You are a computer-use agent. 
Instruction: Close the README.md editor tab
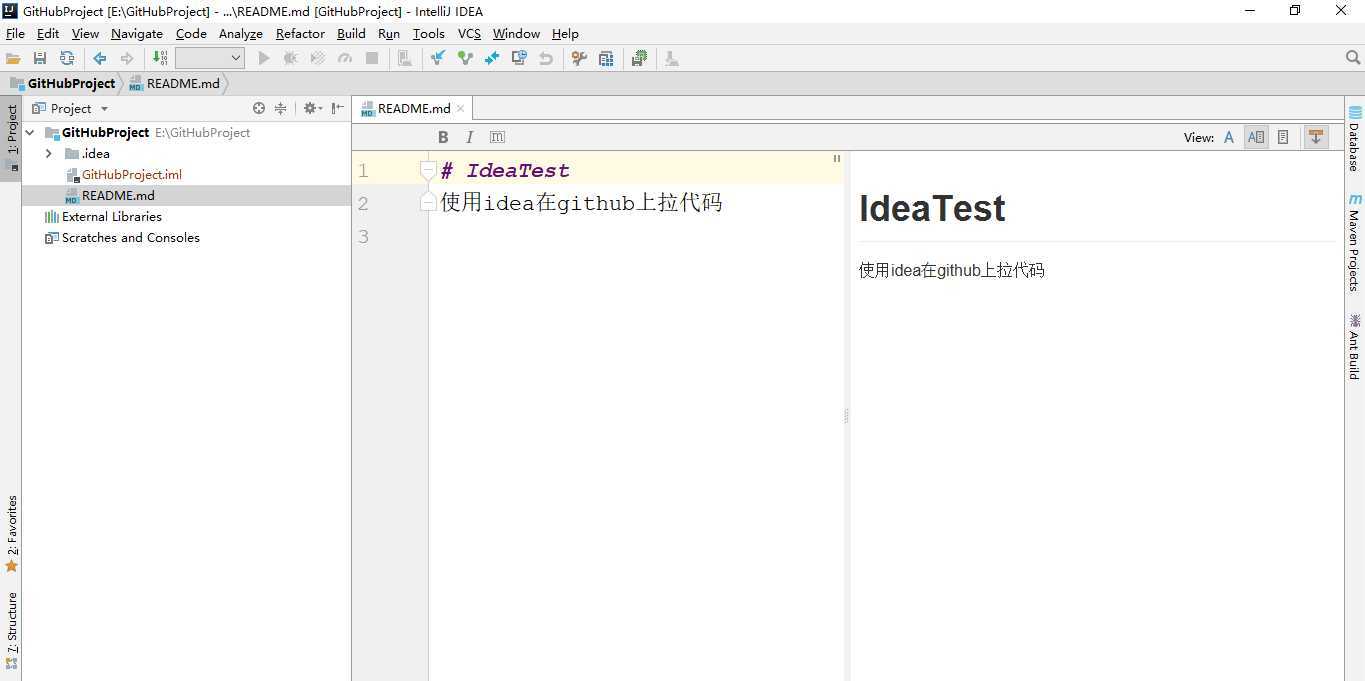click(x=461, y=108)
